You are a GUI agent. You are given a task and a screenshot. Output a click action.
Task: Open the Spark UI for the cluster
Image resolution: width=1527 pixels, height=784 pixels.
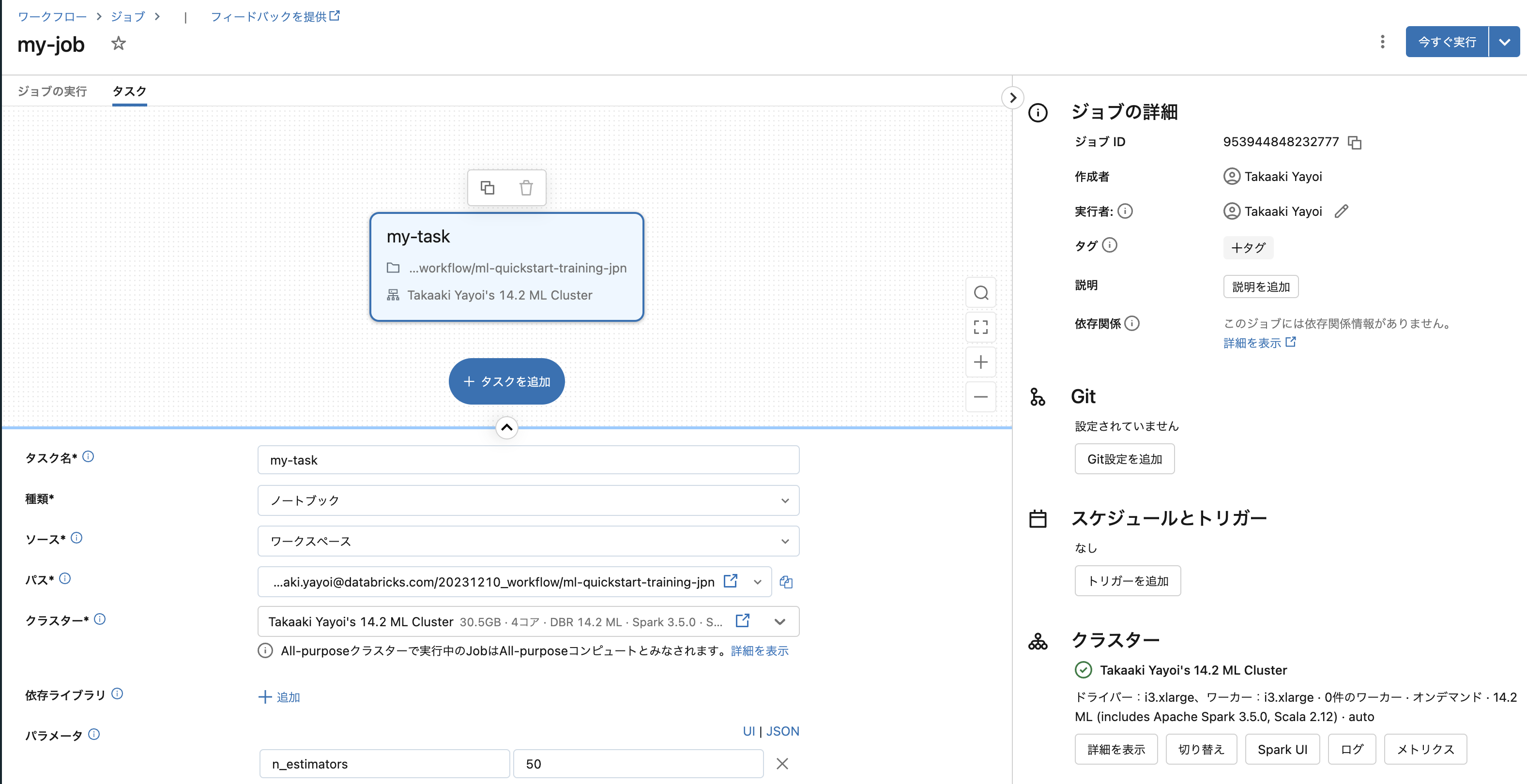(1282, 749)
